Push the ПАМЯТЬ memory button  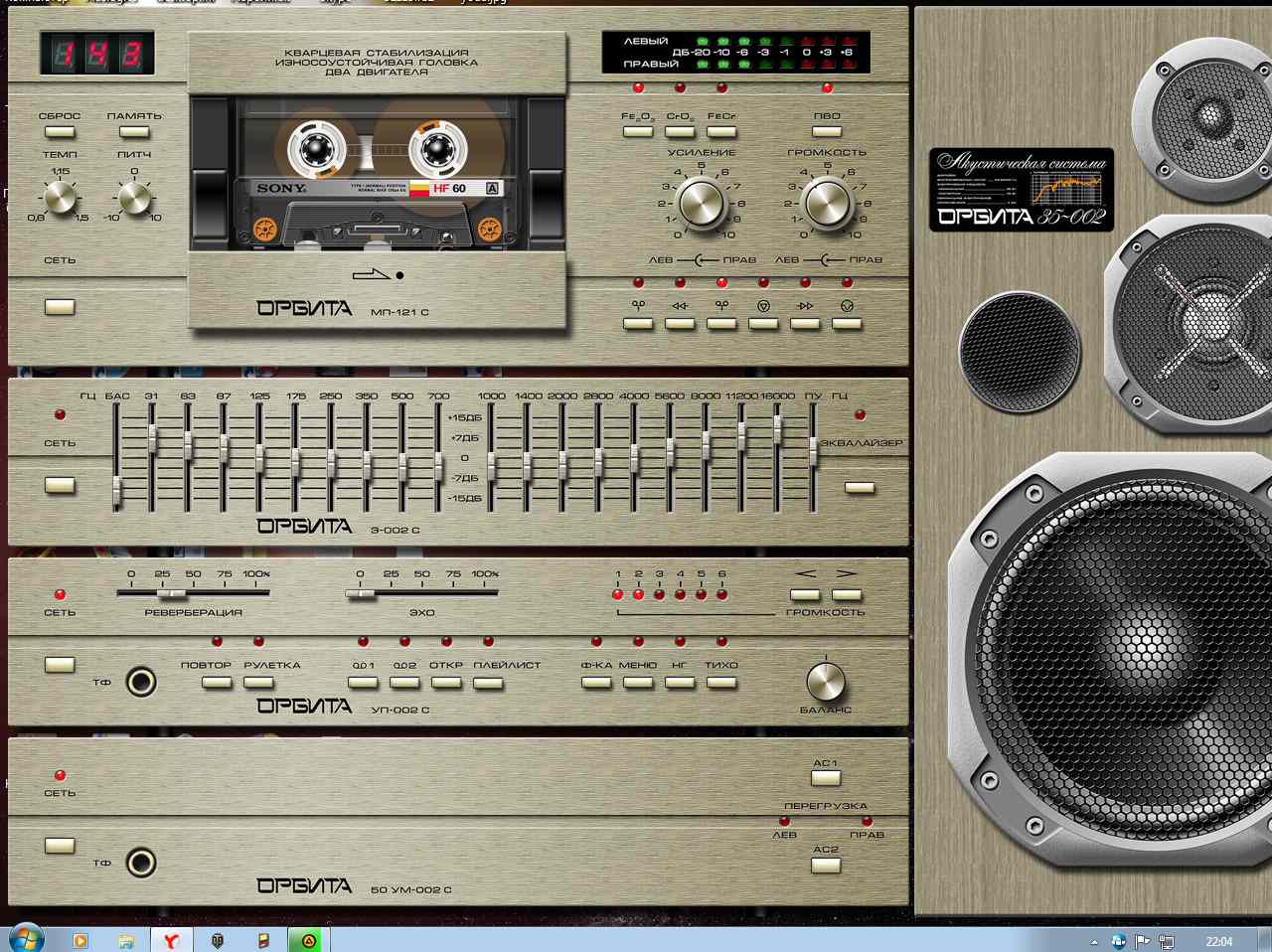tap(134, 132)
